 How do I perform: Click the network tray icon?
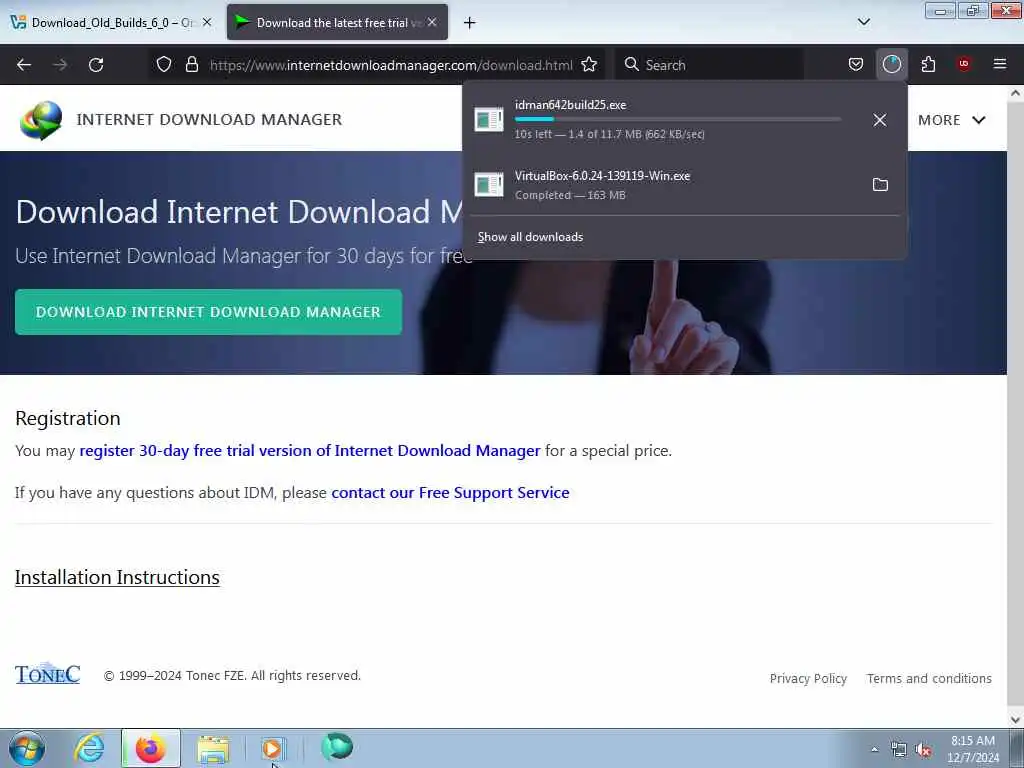click(899, 750)
